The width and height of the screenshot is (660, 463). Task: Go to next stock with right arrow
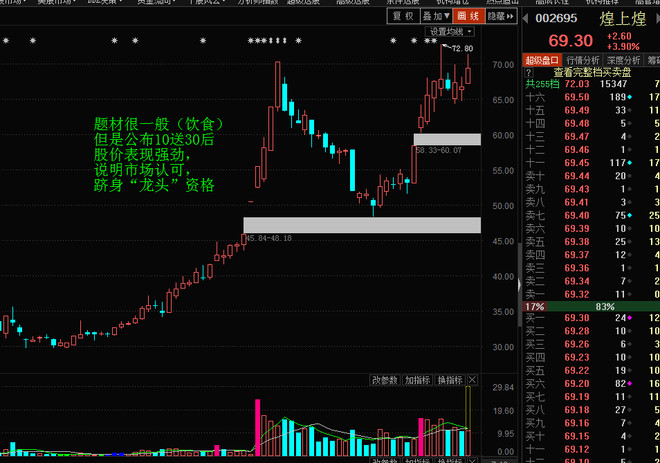point(656,18)
